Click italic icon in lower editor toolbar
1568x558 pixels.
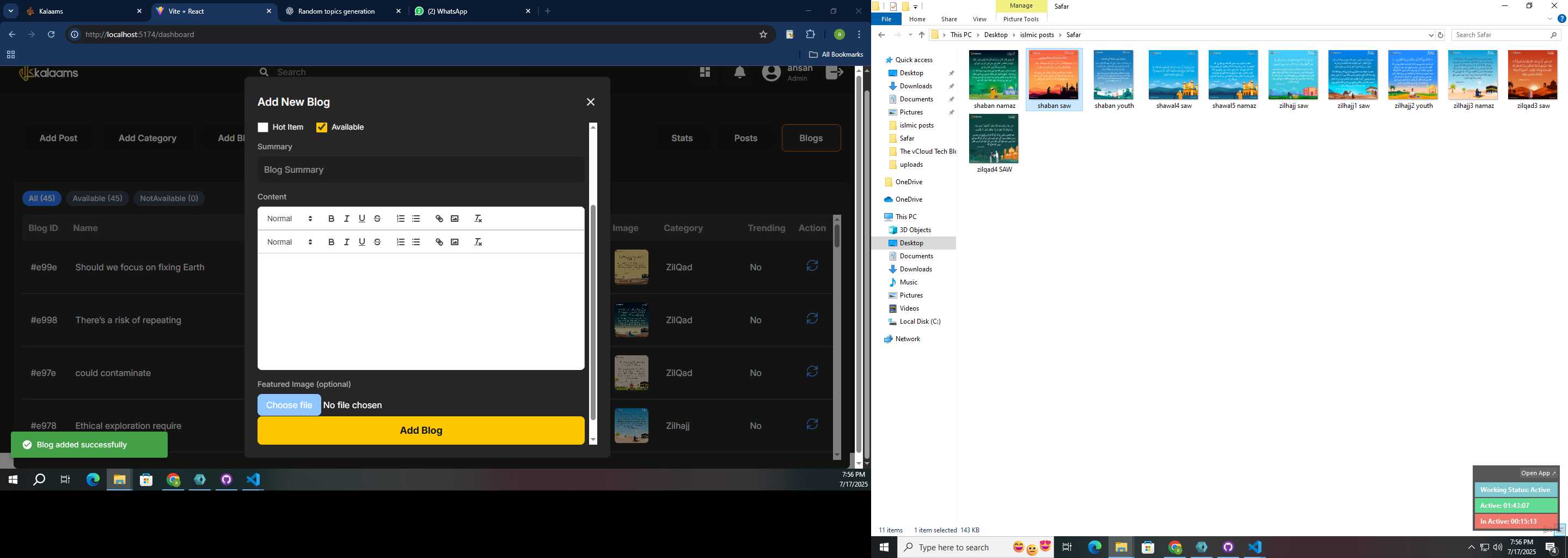346,242
